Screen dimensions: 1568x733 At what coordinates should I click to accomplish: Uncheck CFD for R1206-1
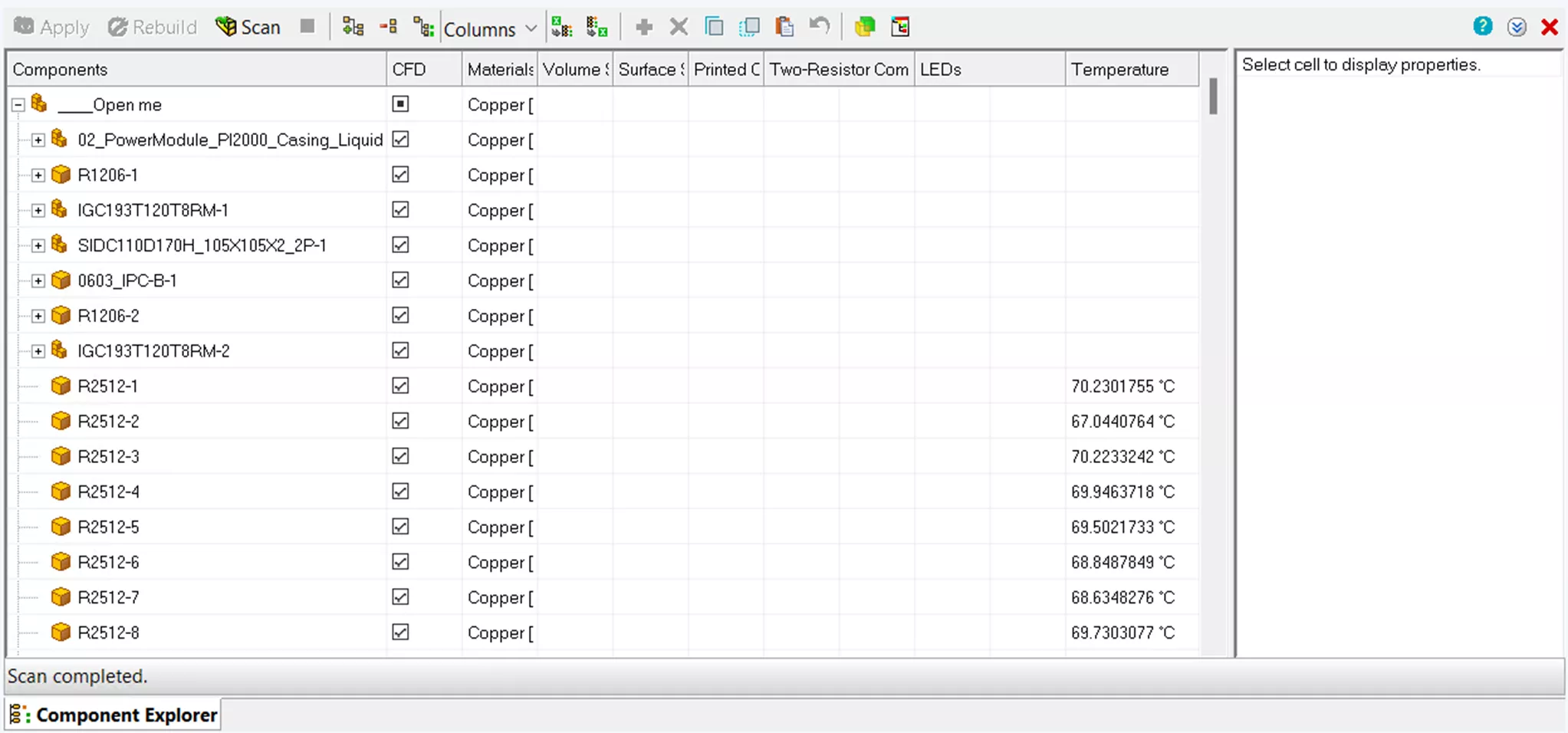(x=400, y=174)
